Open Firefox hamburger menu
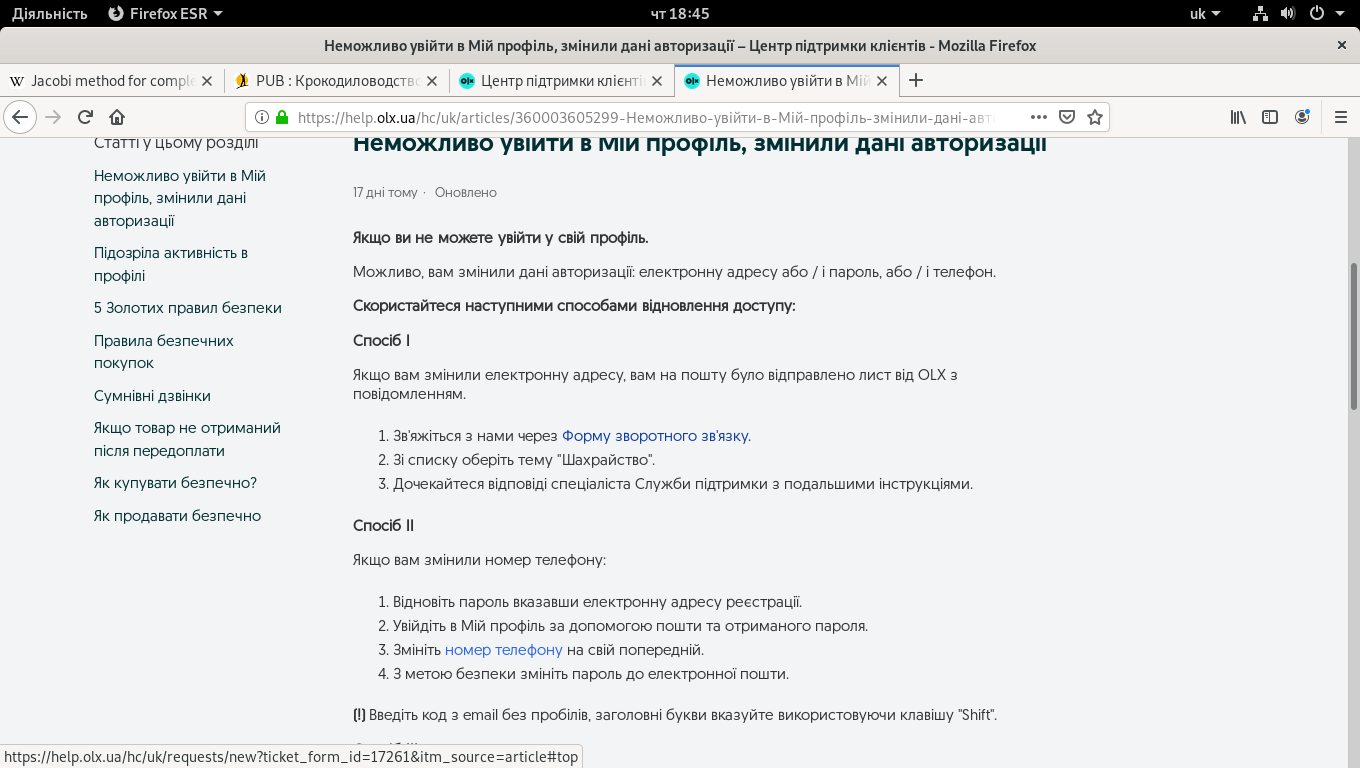The image size is (1360, 768). click(1341, 117)
